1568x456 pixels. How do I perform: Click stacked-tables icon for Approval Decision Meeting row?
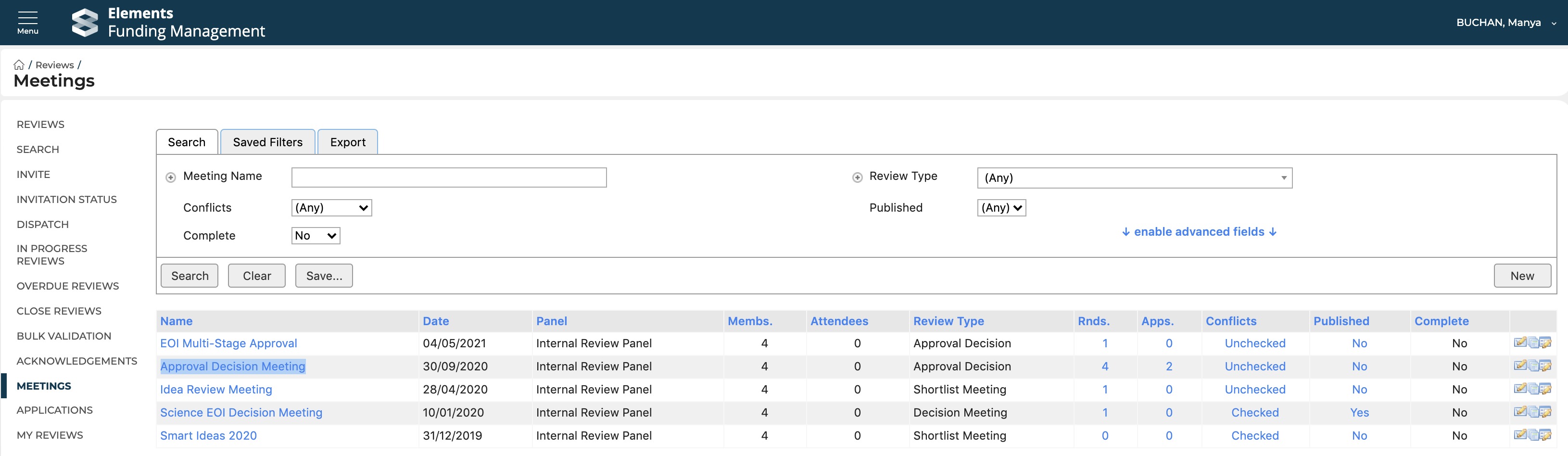pos(1533,366)
